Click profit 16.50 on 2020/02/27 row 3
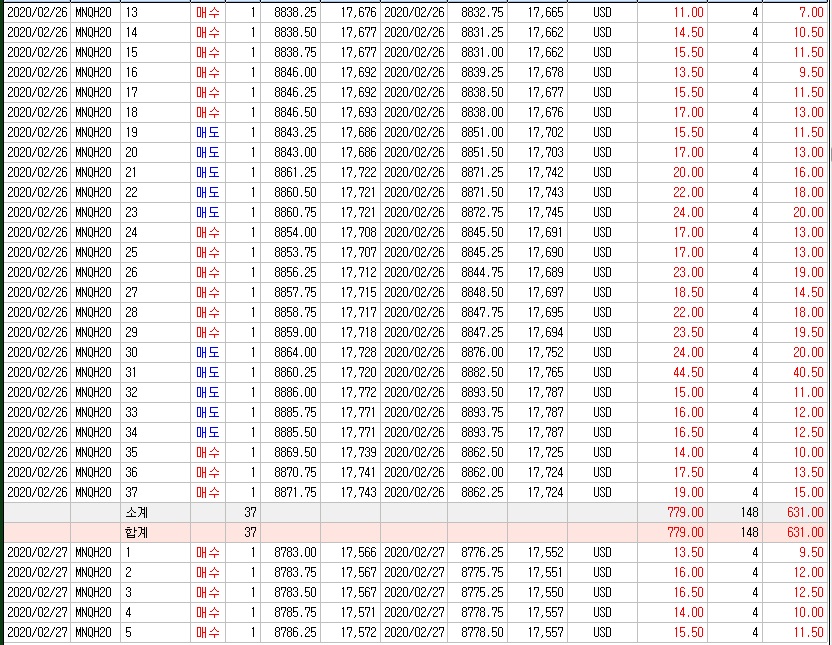832x645 pixels. (x=688, y=592)
